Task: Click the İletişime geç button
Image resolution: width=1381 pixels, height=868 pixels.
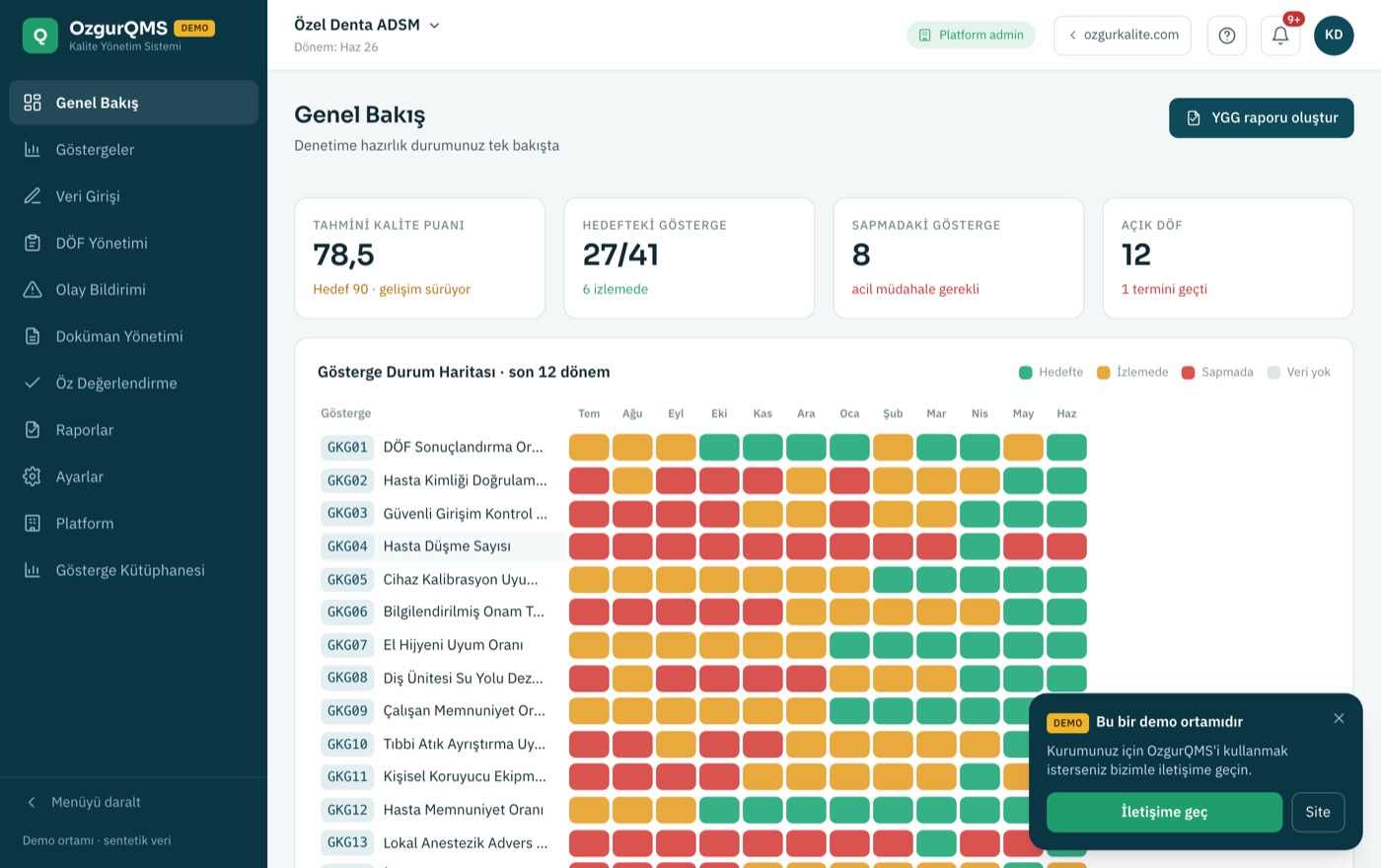Action: [x=1164, y=812]
